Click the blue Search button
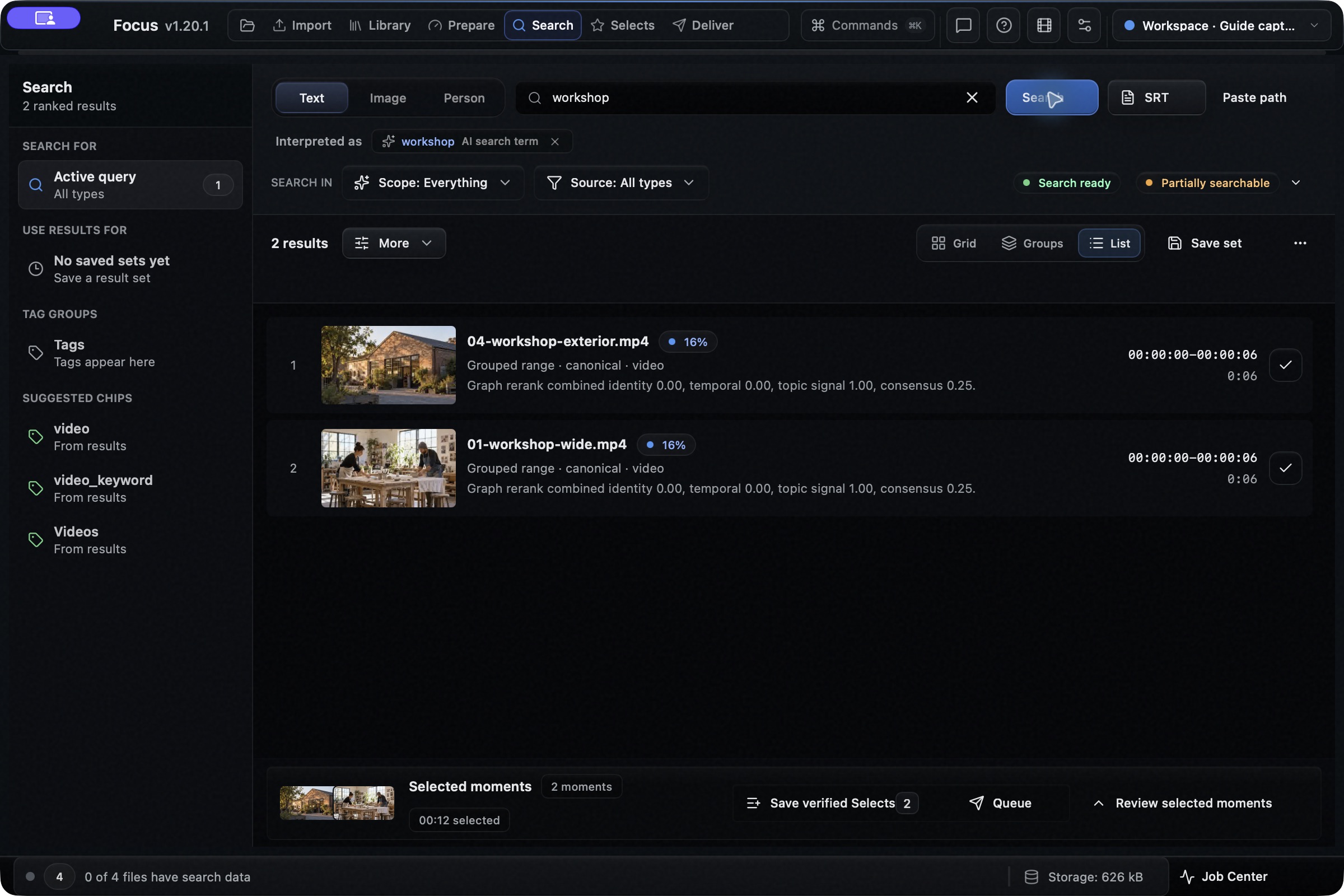 pyautogui.click(x=1052, y=97)
